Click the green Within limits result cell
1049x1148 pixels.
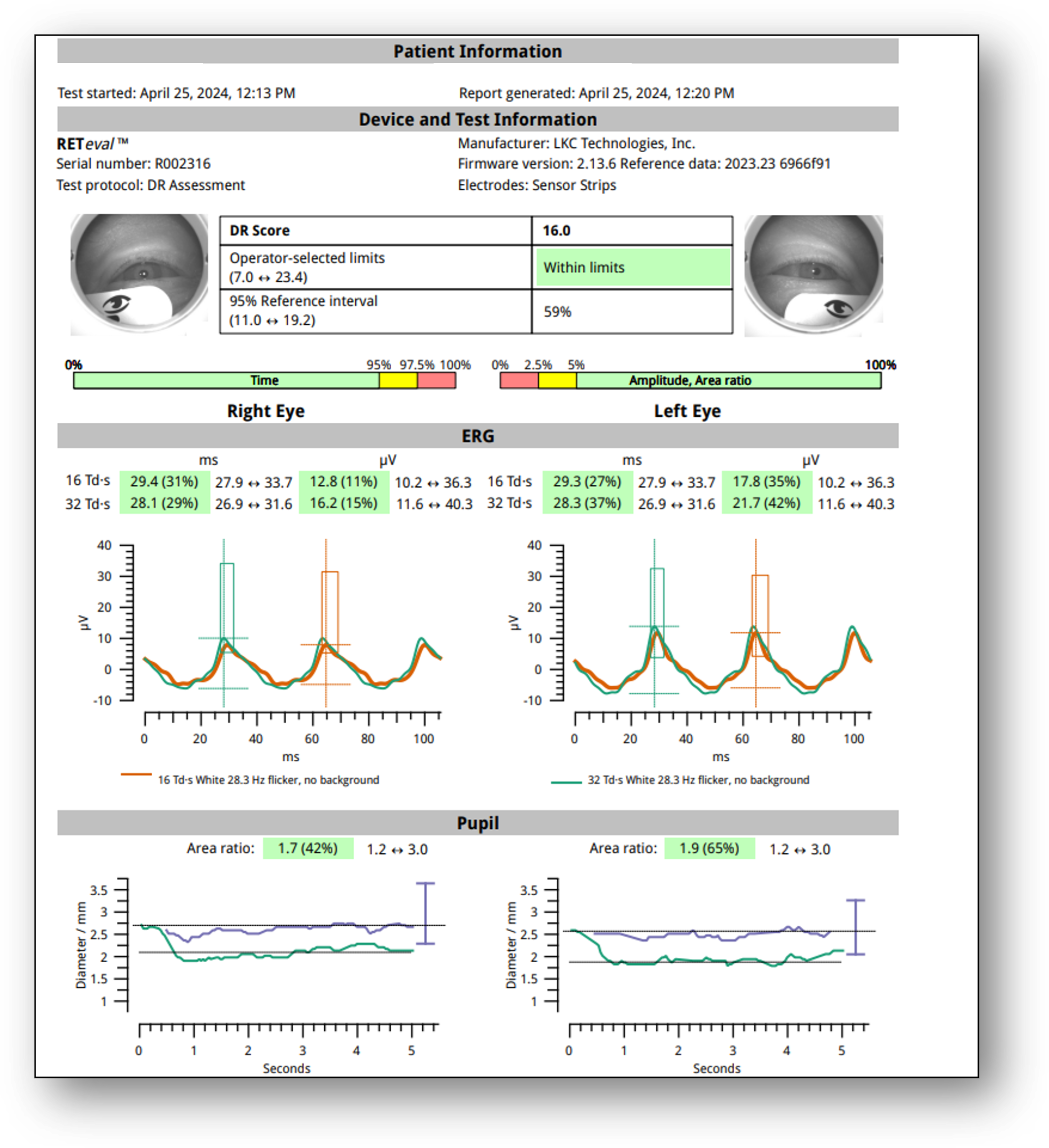tap(633, 267)
